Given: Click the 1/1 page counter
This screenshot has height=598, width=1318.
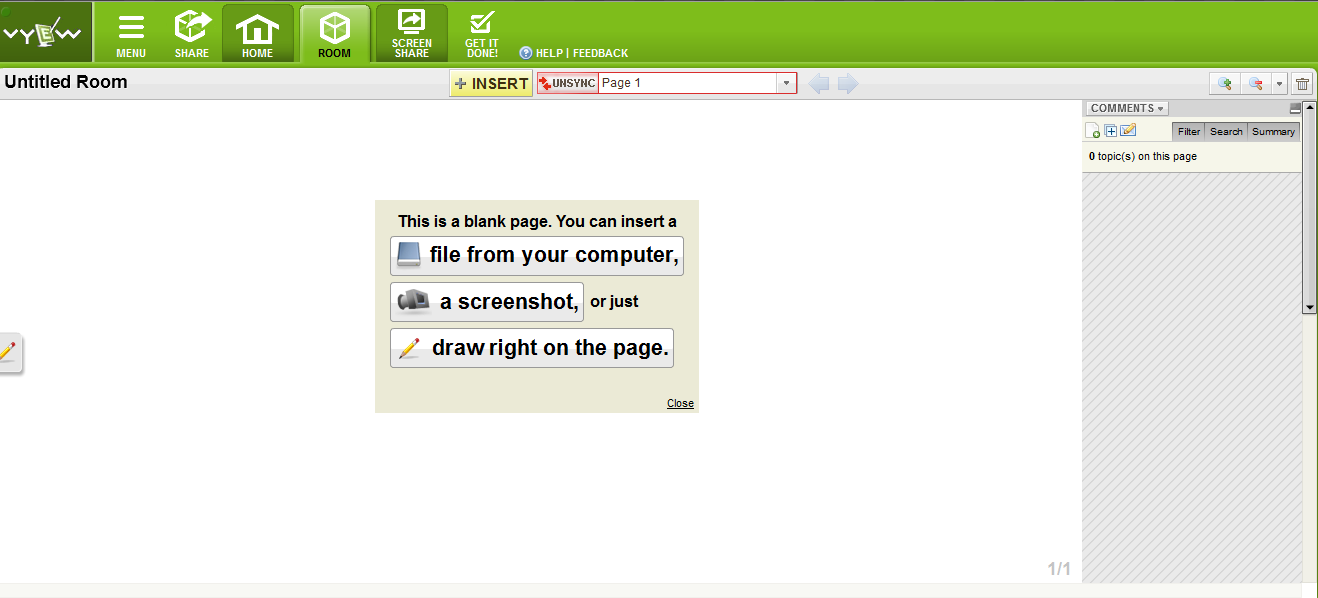Looking at the screenshot, I should click(1059, 569).
